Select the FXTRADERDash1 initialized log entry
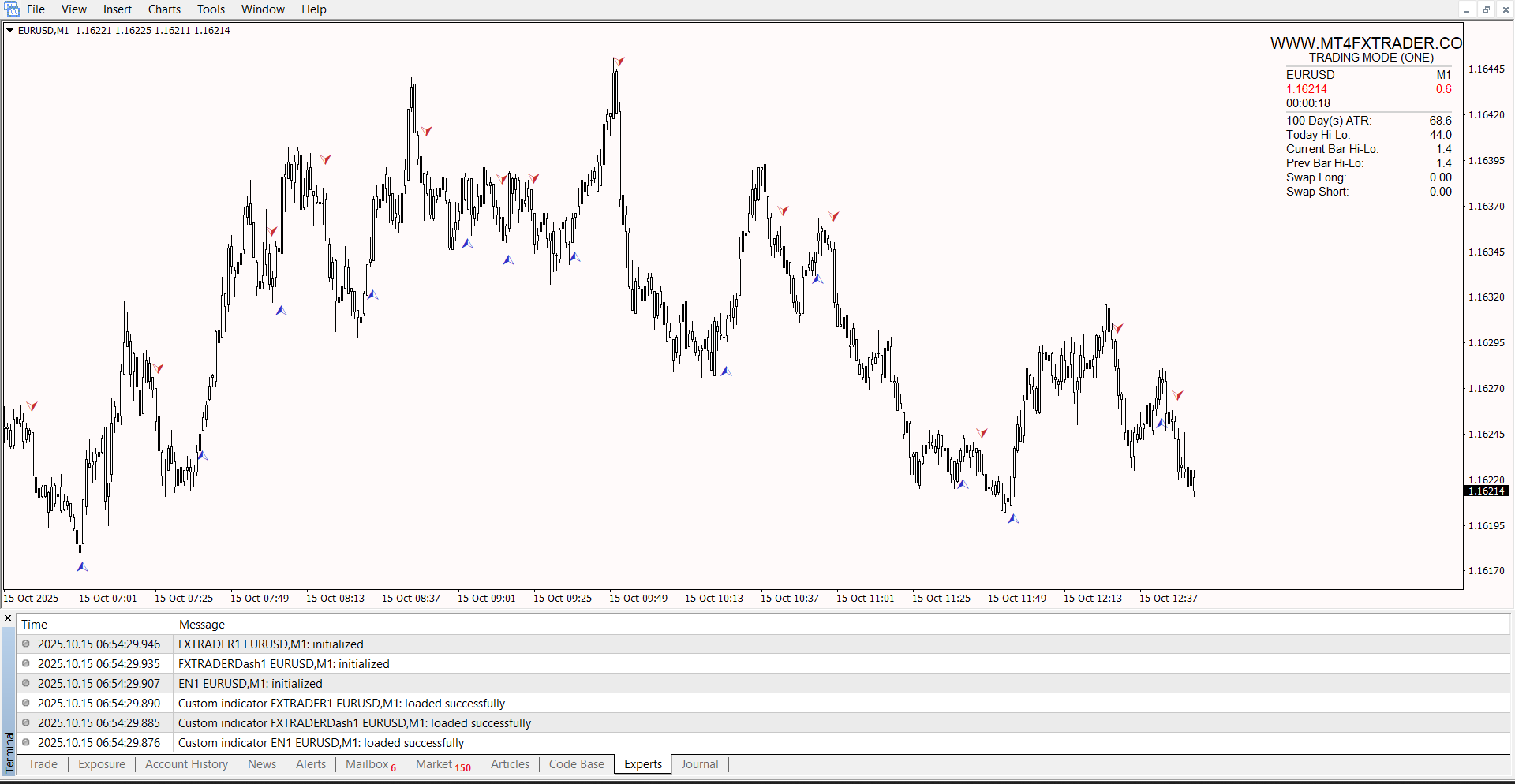 click(284, 664)
